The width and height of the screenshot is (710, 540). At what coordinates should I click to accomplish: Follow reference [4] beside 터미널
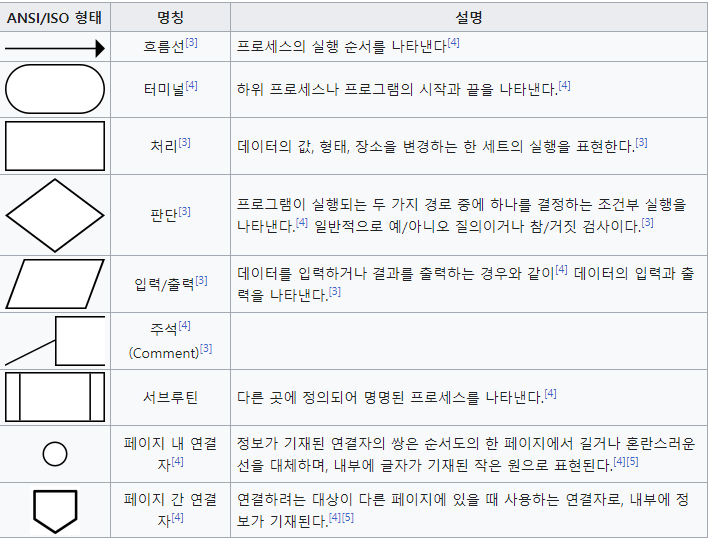192,86
